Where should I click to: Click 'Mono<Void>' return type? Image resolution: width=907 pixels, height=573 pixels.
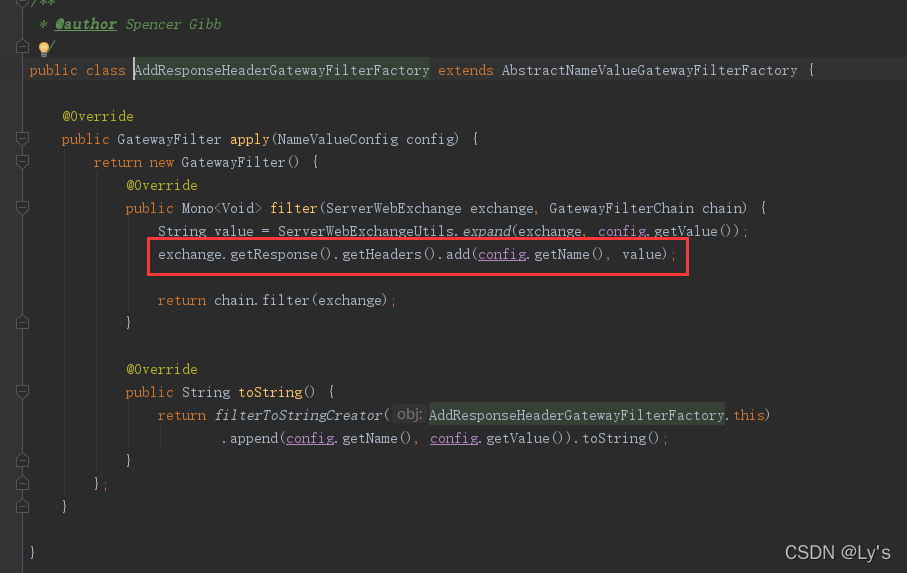click(222, 208)
